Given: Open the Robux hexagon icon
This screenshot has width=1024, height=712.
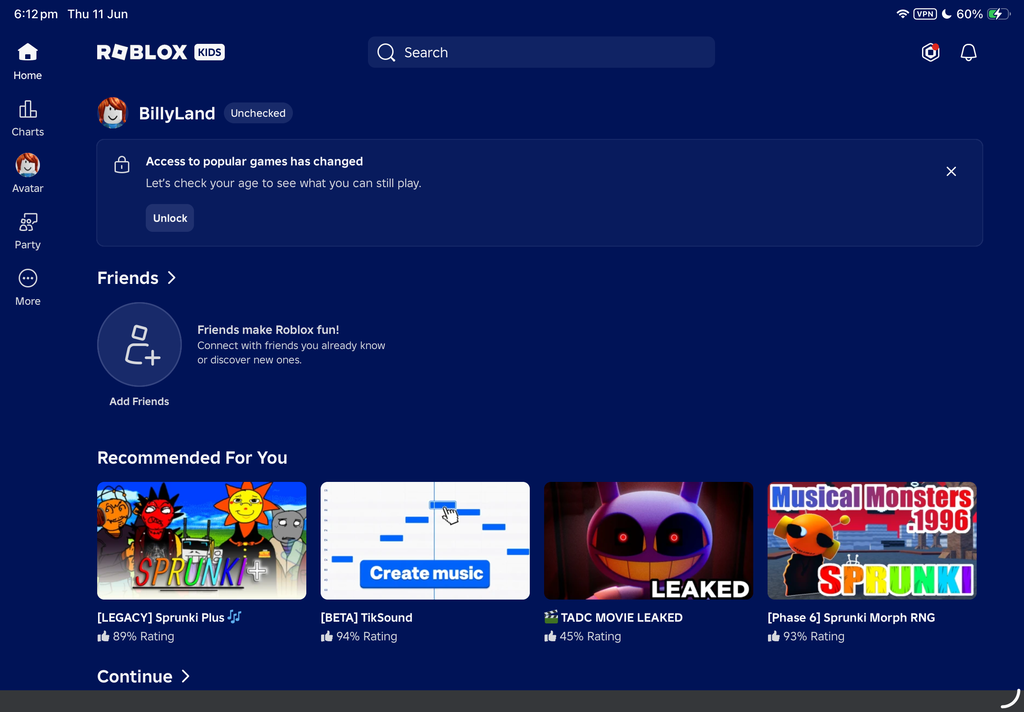Looking at the screenshot, I should [931, 52].
